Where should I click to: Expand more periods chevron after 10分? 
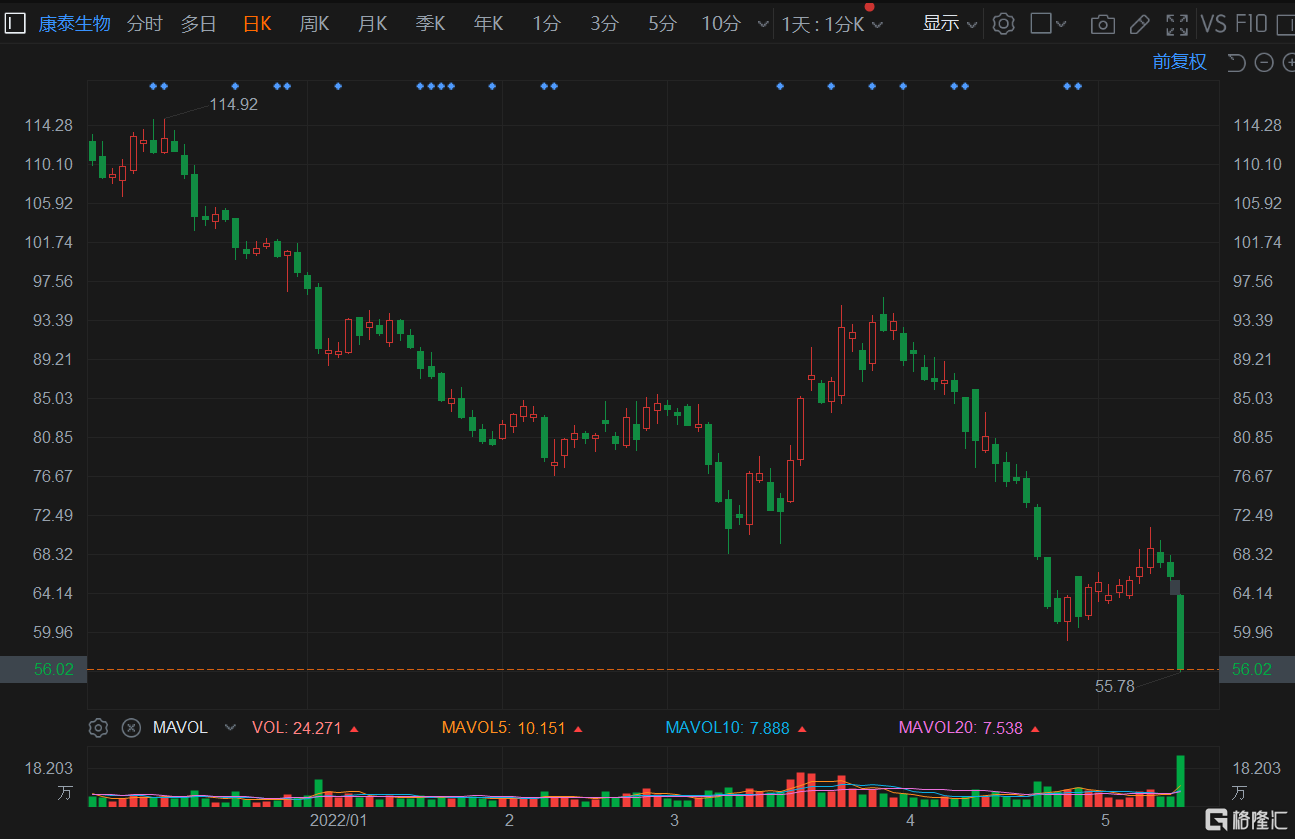(763, 24)
